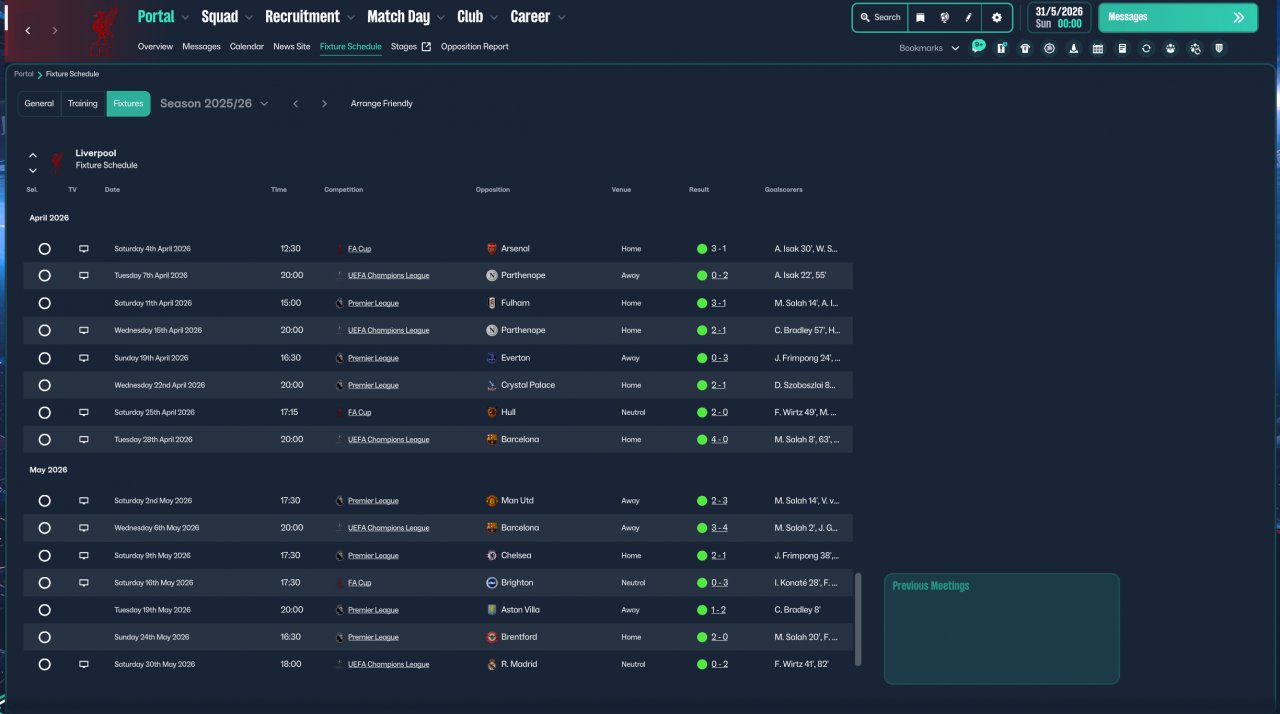Select the R. Madrid fixture radio button
Screen dimensions: 1280x714
(x=44, y=664)
